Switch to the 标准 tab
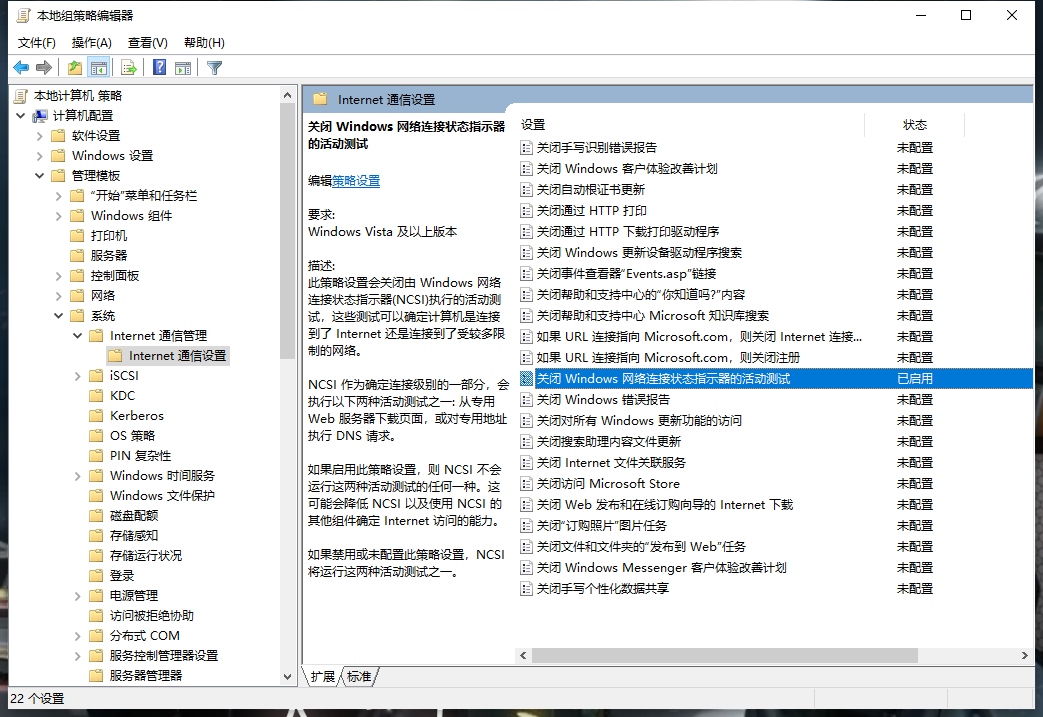 [x=359, y=676]
